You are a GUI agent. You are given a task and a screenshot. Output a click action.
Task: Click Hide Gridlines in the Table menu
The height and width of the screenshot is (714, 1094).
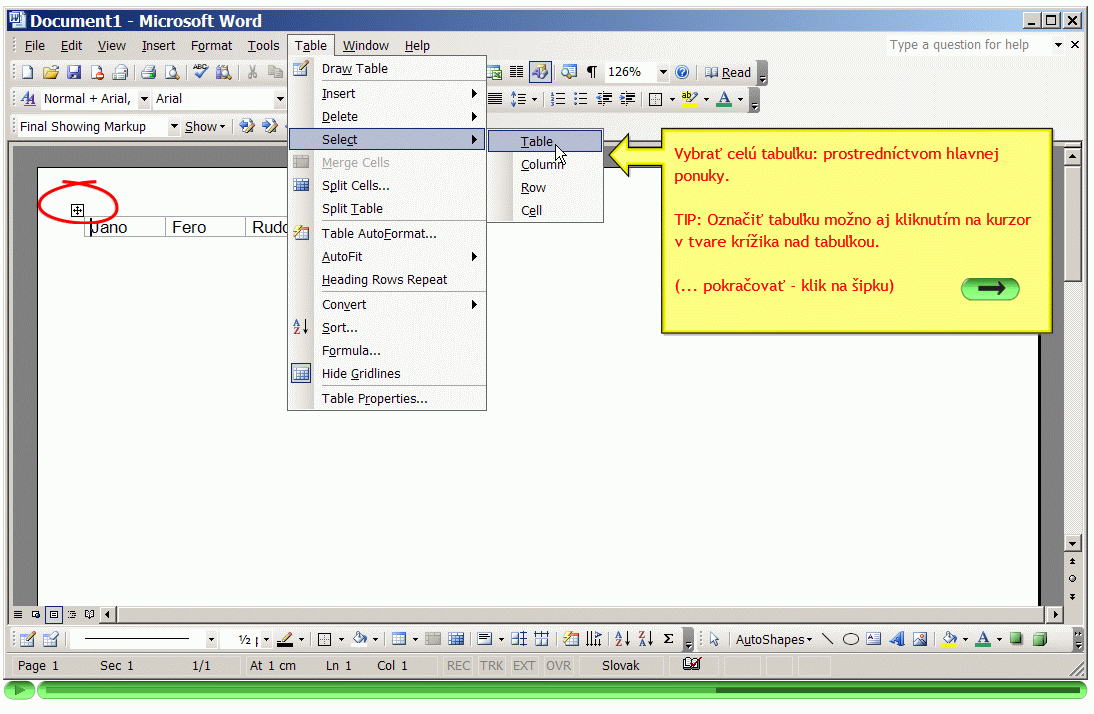coord(387,373)
